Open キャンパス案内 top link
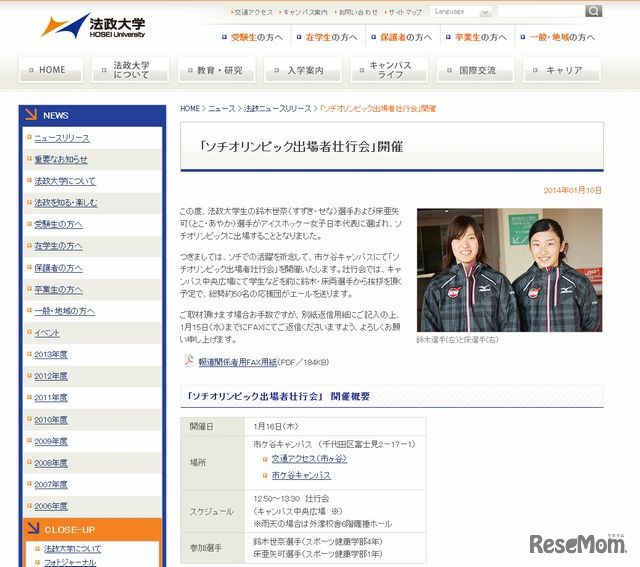 coord(304,12)
